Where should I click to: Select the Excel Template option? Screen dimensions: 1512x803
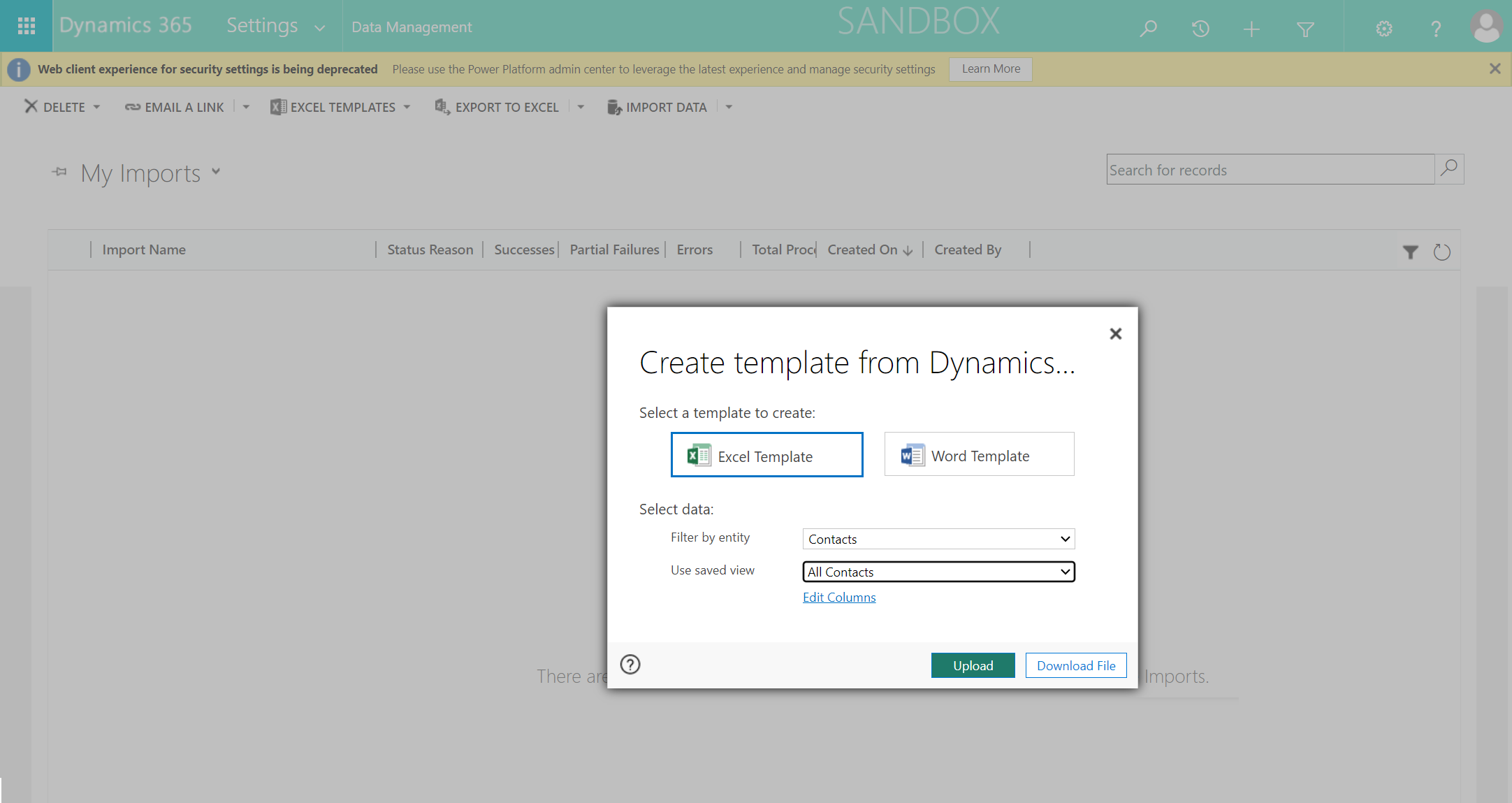pyautogui.click(x=766, y=455)
